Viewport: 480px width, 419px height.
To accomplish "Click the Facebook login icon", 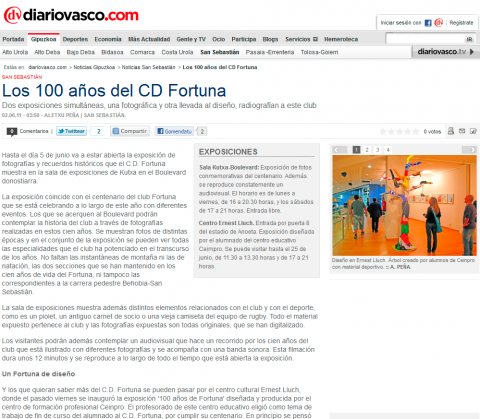I will point(428,23).
